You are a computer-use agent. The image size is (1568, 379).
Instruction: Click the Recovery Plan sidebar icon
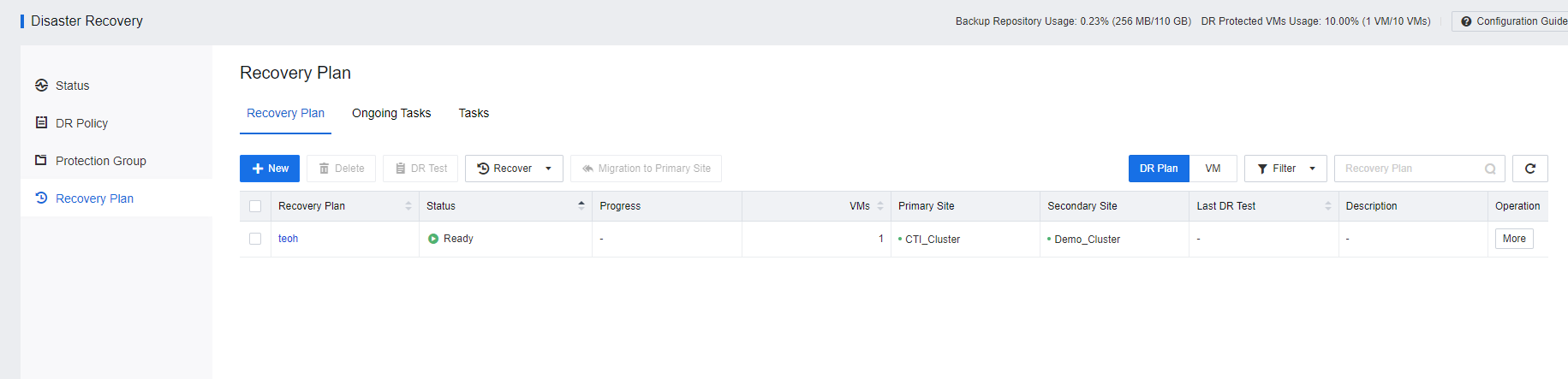coord(41,198)
